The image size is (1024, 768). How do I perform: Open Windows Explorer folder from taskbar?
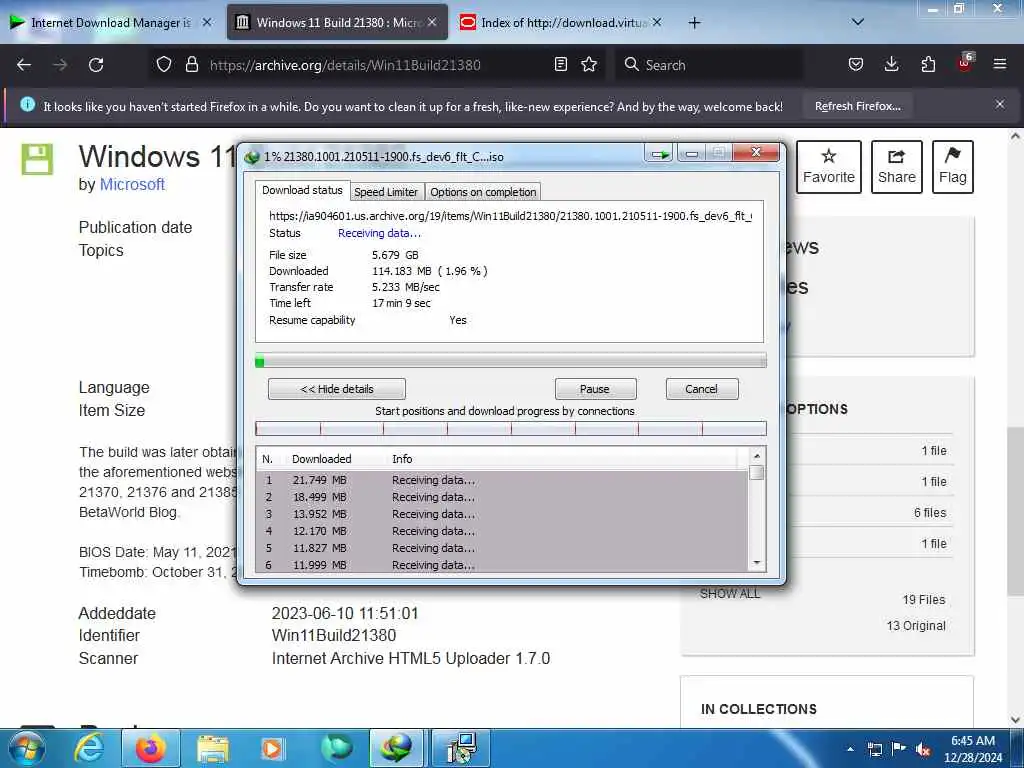pyautogui.click(x=213, y=748)
